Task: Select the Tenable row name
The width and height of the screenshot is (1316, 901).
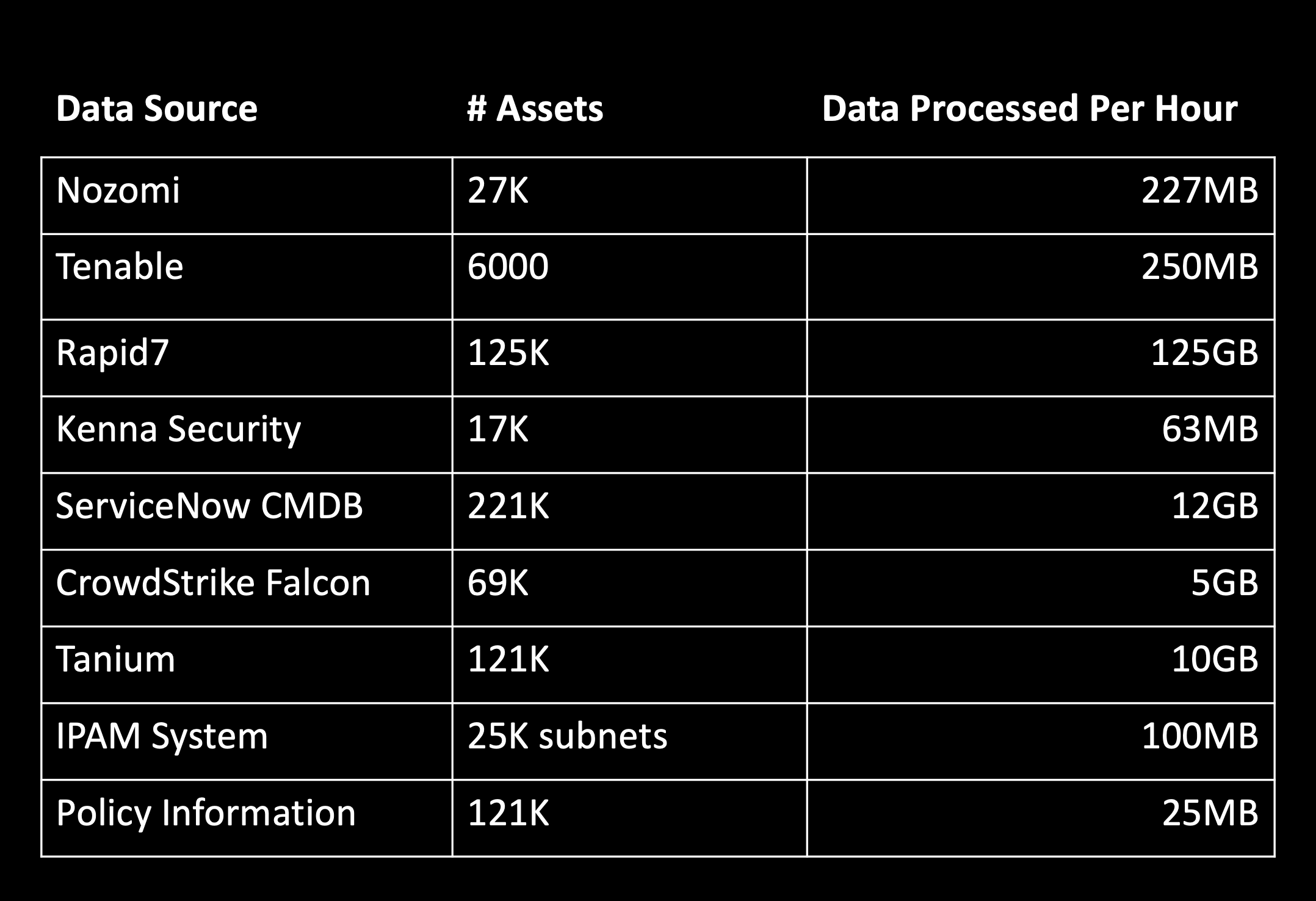Action: tap(247, 277)
